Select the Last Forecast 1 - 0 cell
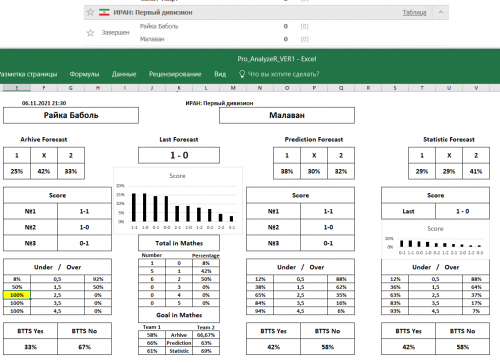Image resolution: width=500 pixels, height=363 pixels. pyautogui.click(x=179, y=155)
